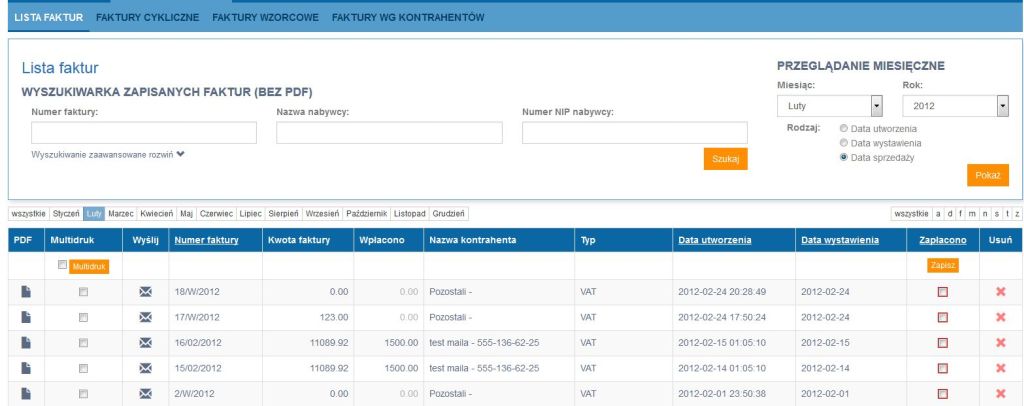Delete invoice 16/02/2012 with red X
1024x406 pixels.
[x=1000, y=343]
